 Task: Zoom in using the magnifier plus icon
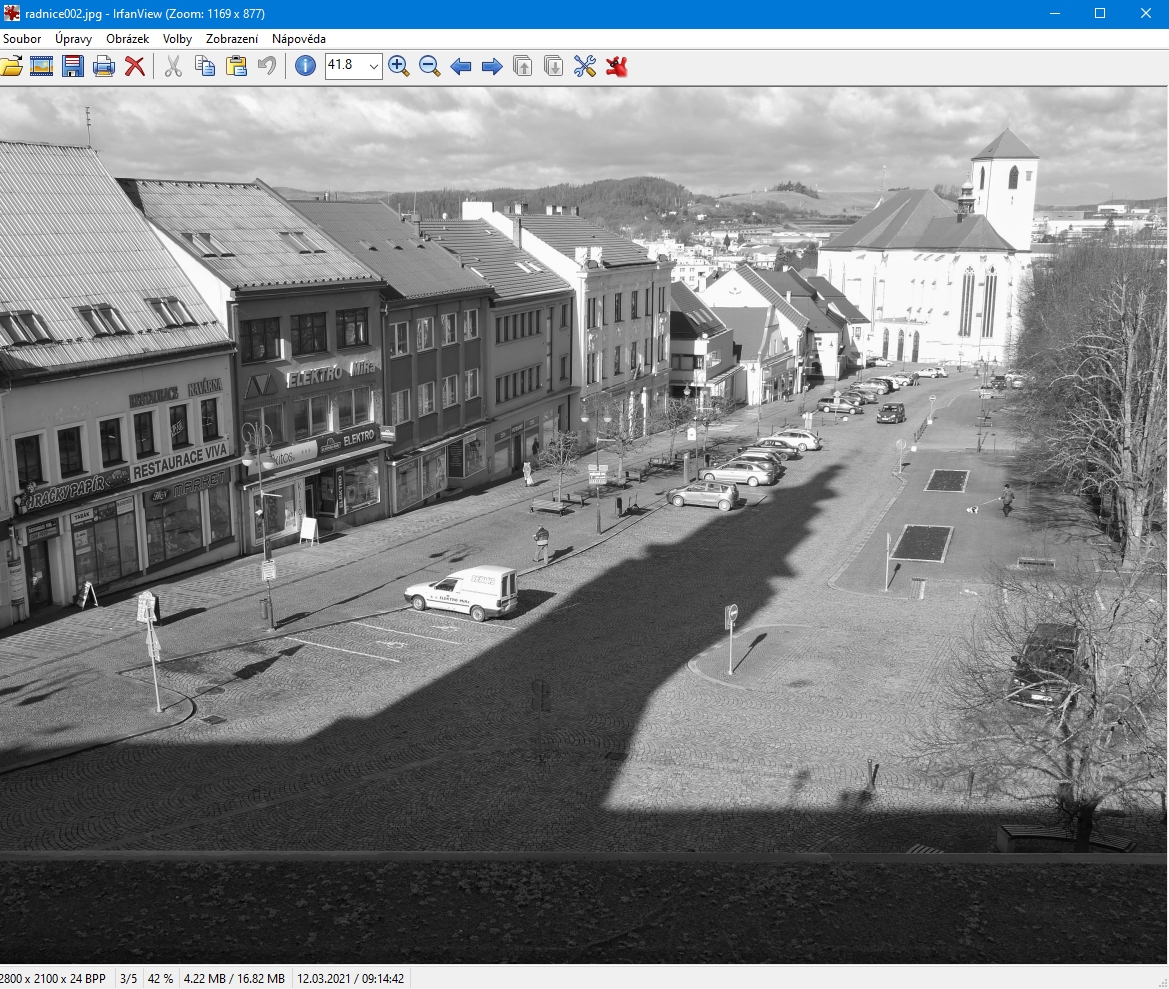(398, 67)
